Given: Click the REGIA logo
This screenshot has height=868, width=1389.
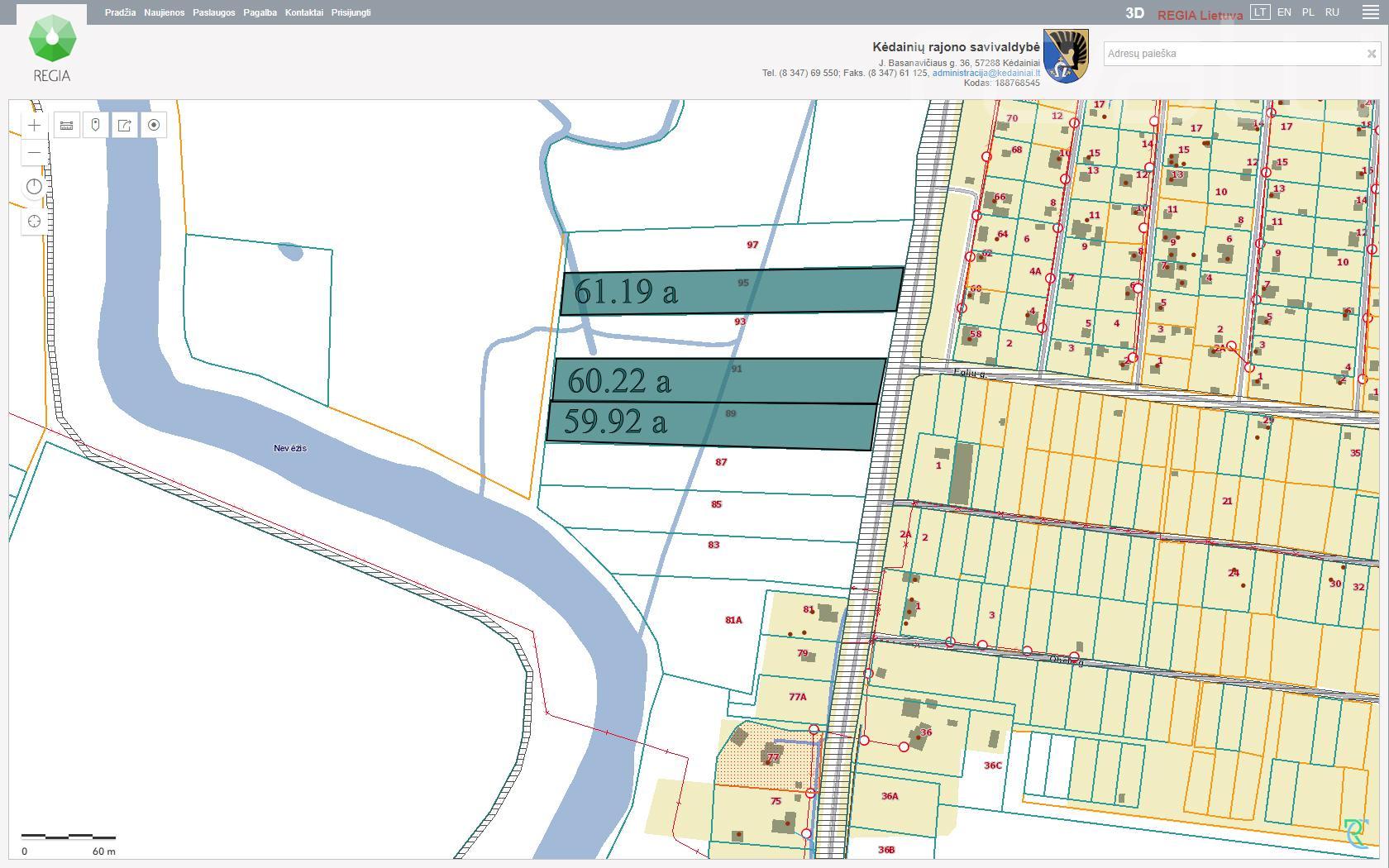Looking at the screenshot, I should [52, 49].
